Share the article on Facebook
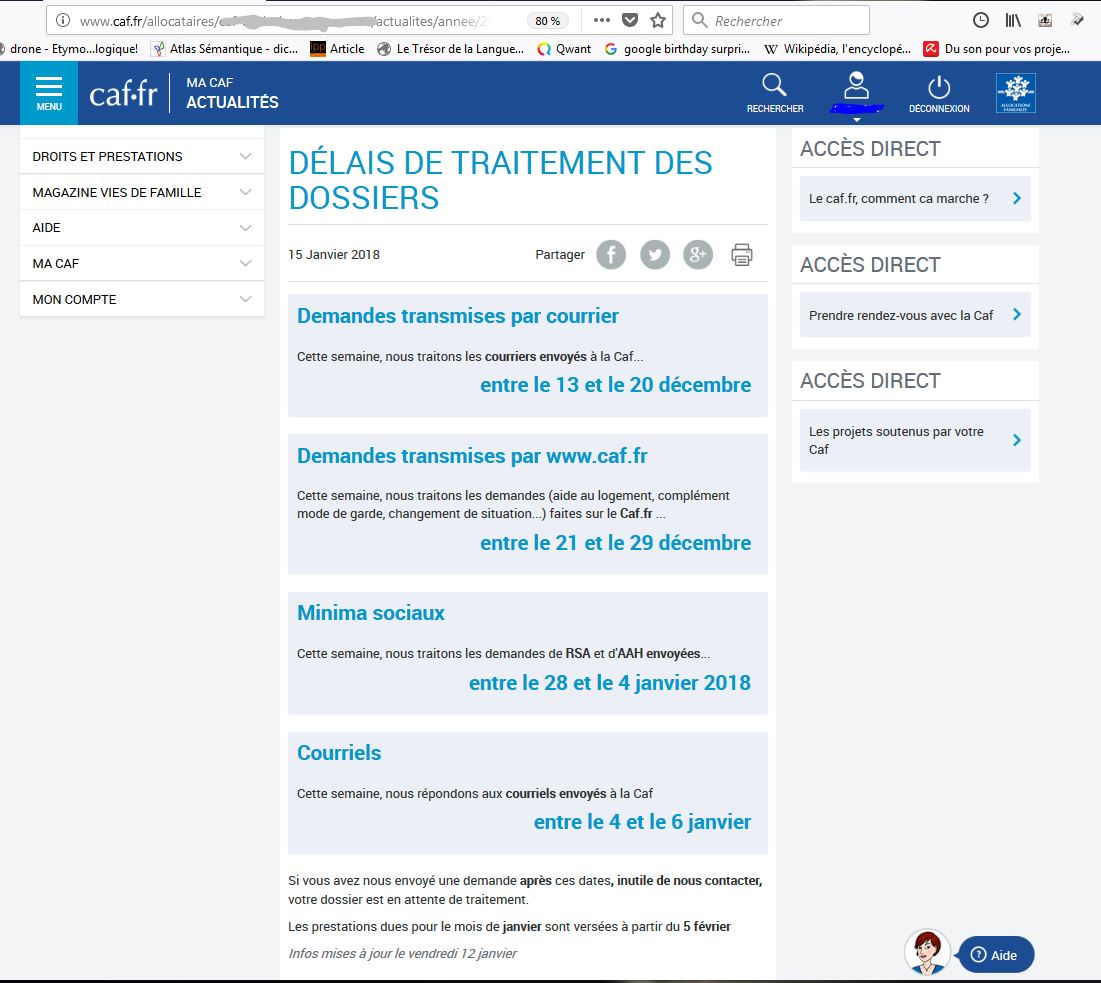Viewport: 1101px width, 983px height. (611, 255)
